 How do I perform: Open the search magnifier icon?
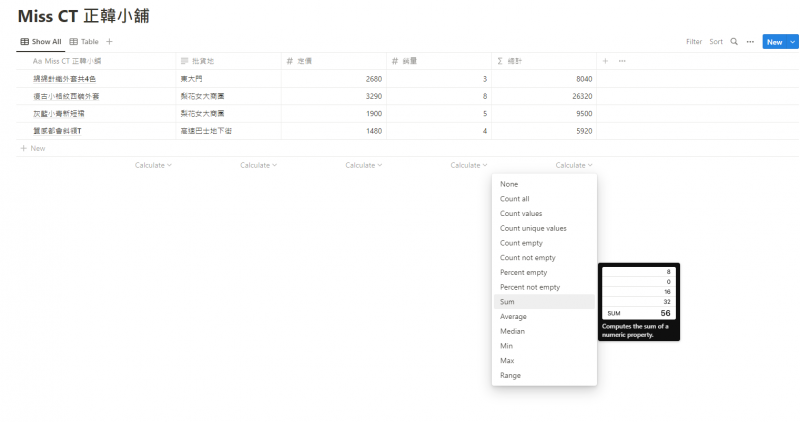(x=734, y=42)
